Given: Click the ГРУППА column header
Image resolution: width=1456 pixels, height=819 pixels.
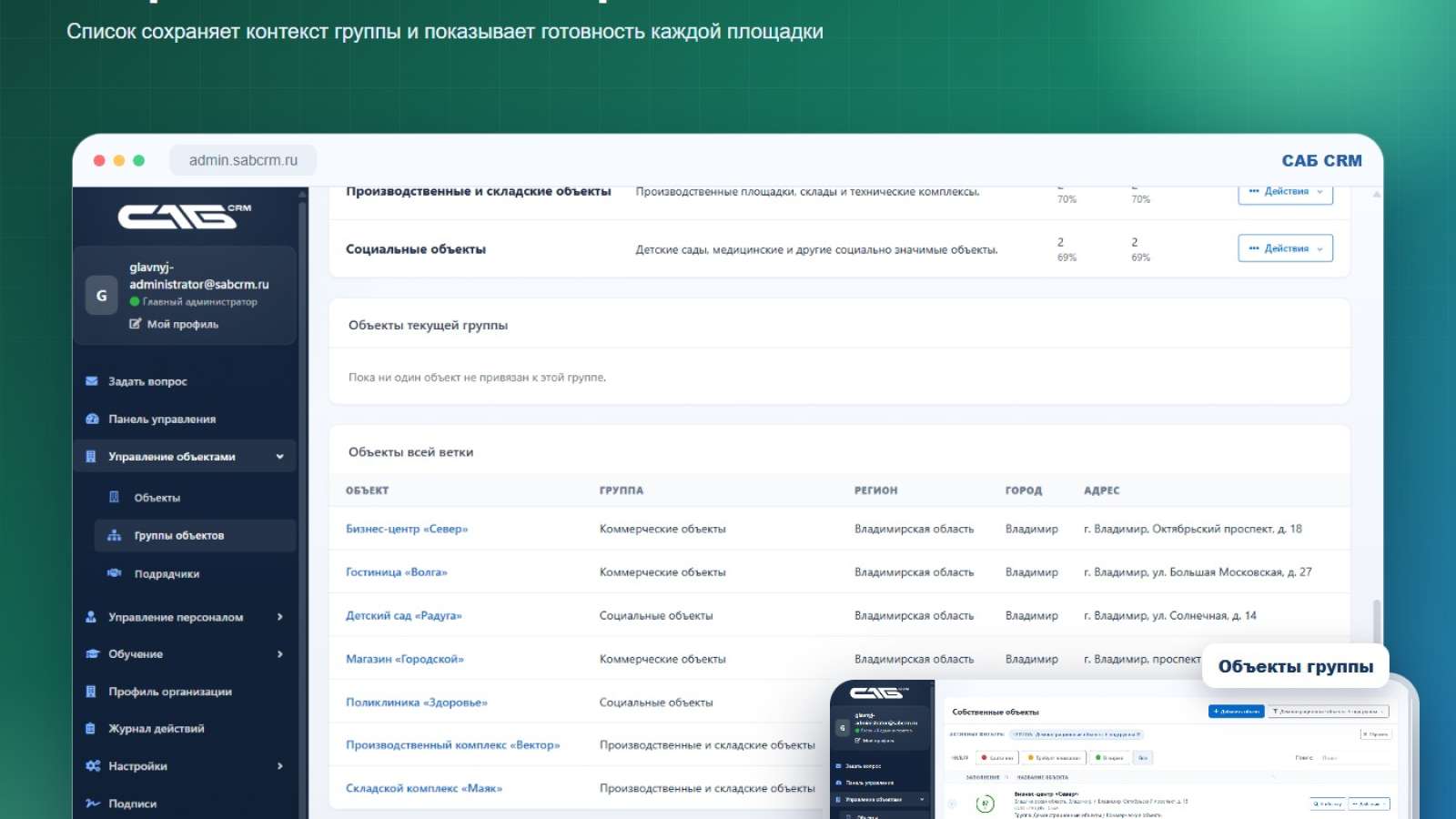Looking at the screenshot, I should [622, 490].
